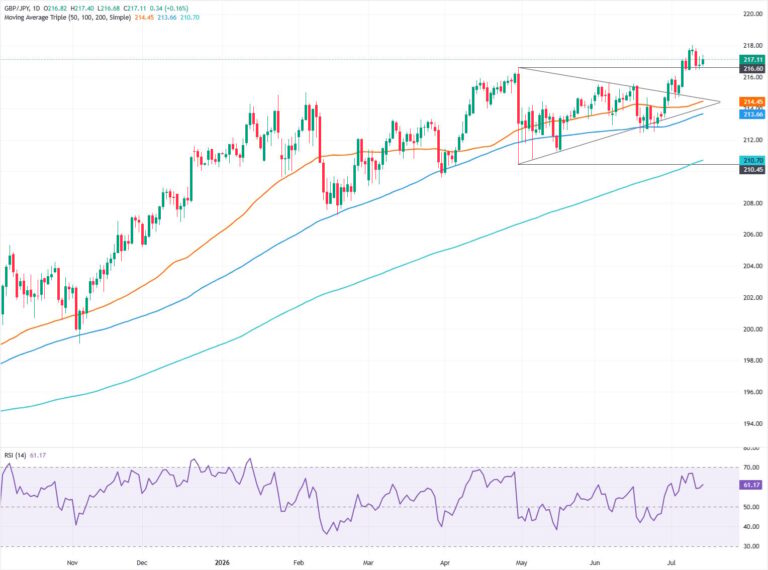
Task: Click the Dec label on the time axis
Action: (x=142, y=563)
